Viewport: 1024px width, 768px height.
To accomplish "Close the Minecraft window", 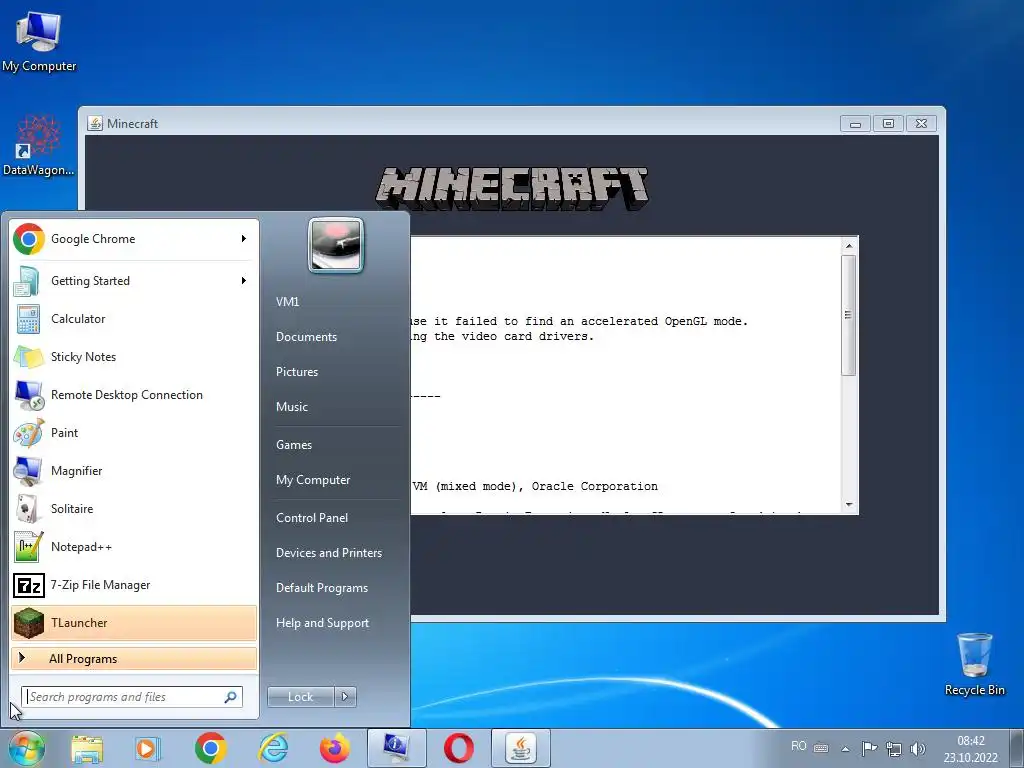I will pos(921,123).
